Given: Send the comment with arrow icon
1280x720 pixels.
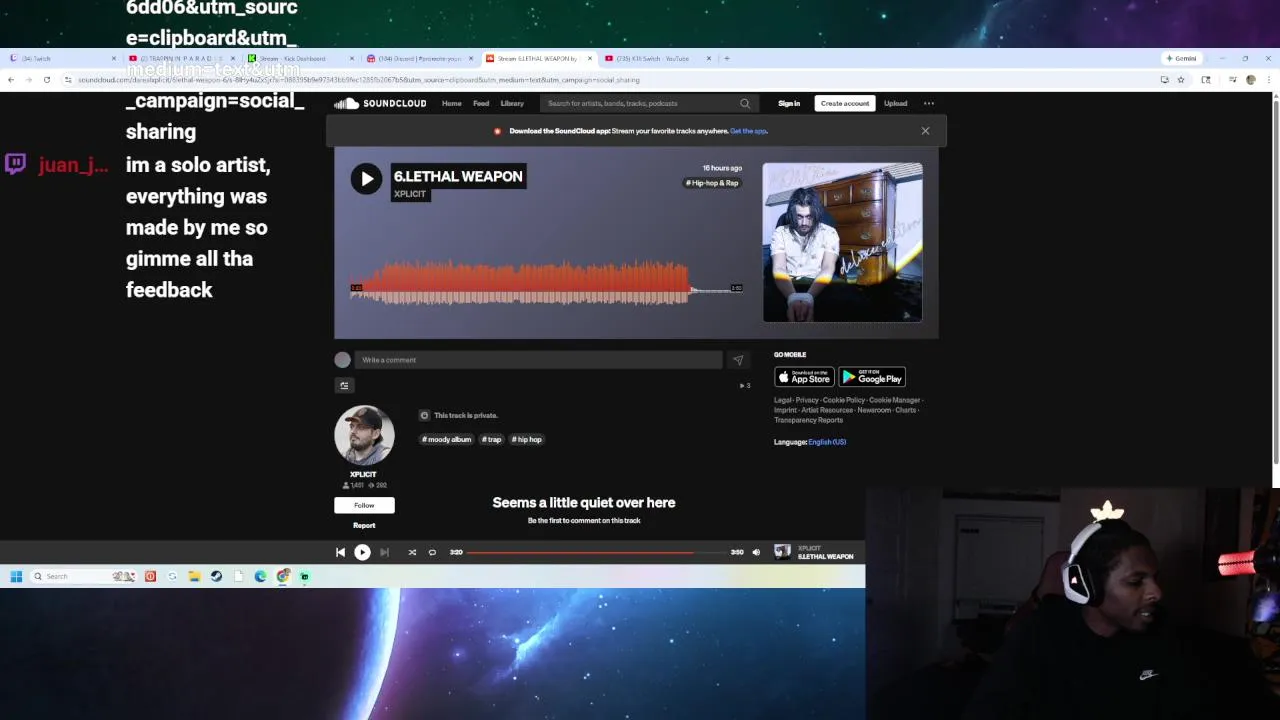Looking at the screenshot, I should tap(738, 360).
